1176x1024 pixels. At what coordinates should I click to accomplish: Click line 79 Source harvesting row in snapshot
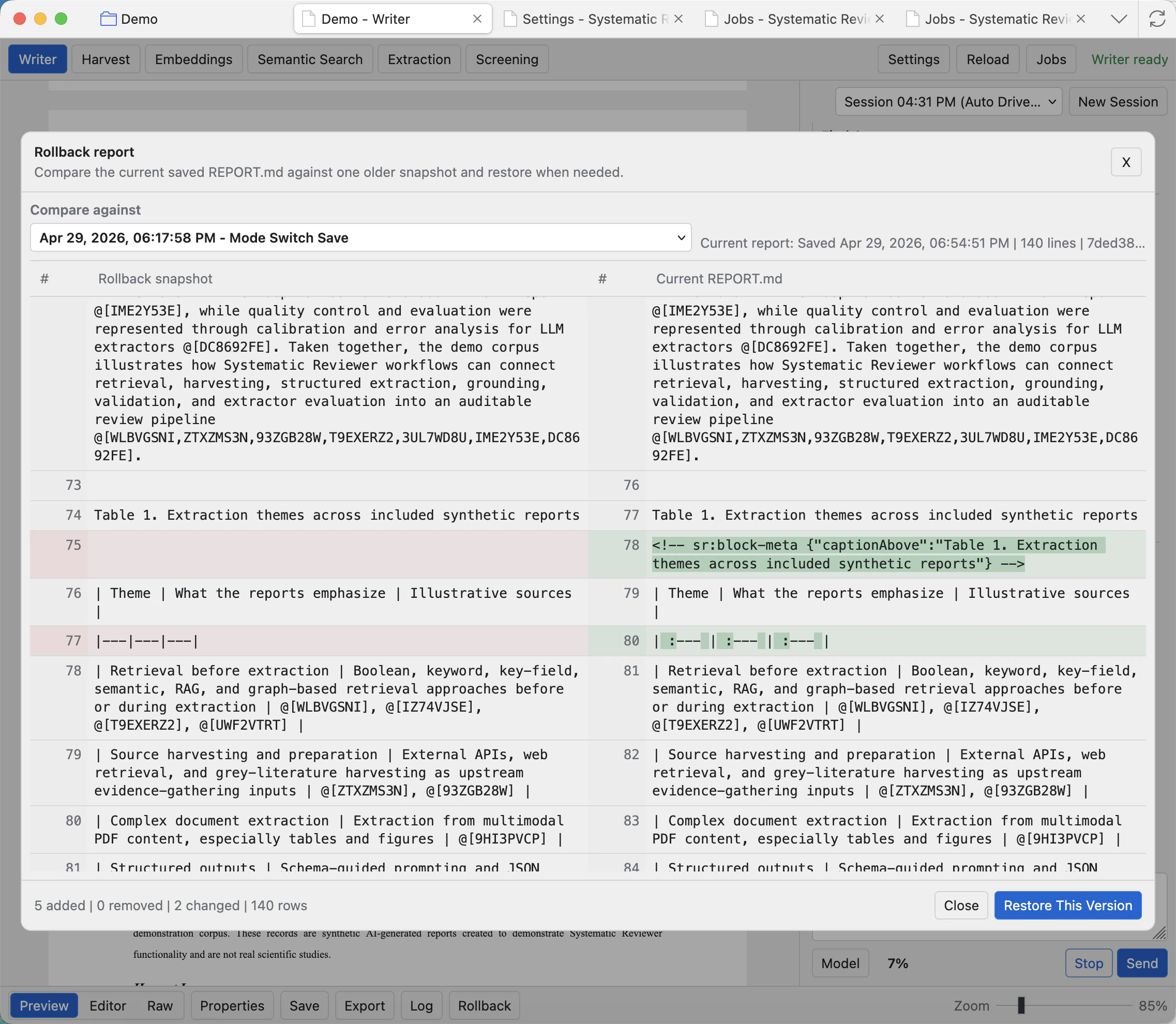tap(309, 773)
